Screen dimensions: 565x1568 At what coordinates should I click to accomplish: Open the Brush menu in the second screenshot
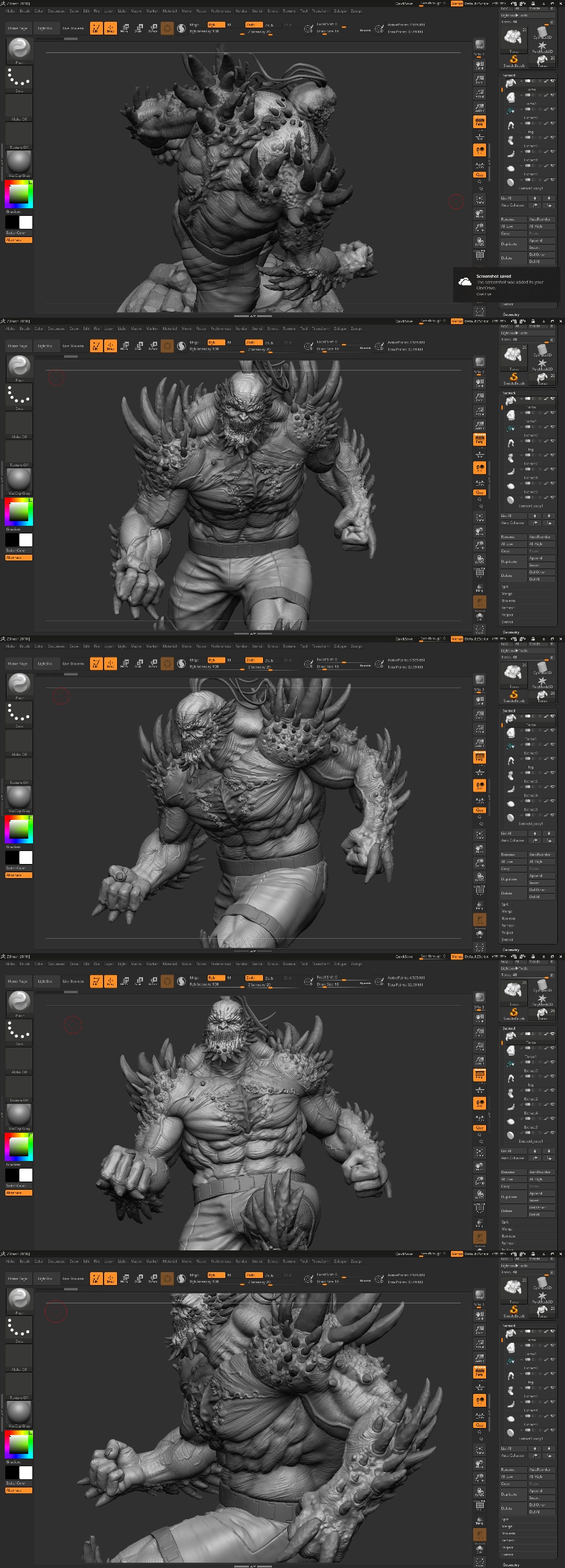[24, 329]
